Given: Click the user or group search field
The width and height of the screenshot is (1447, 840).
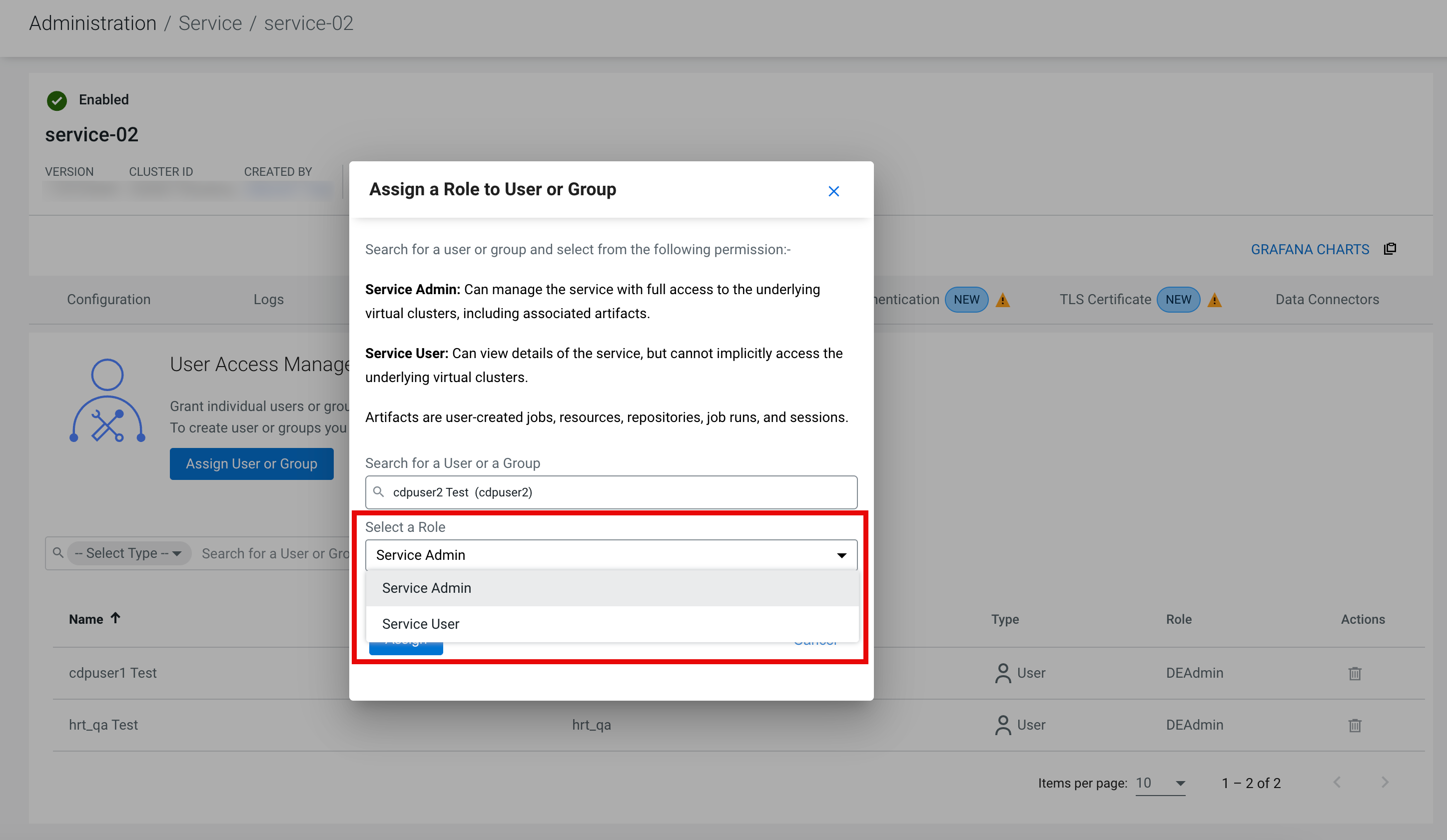Looking at the screenshot, I should (612, 492).
